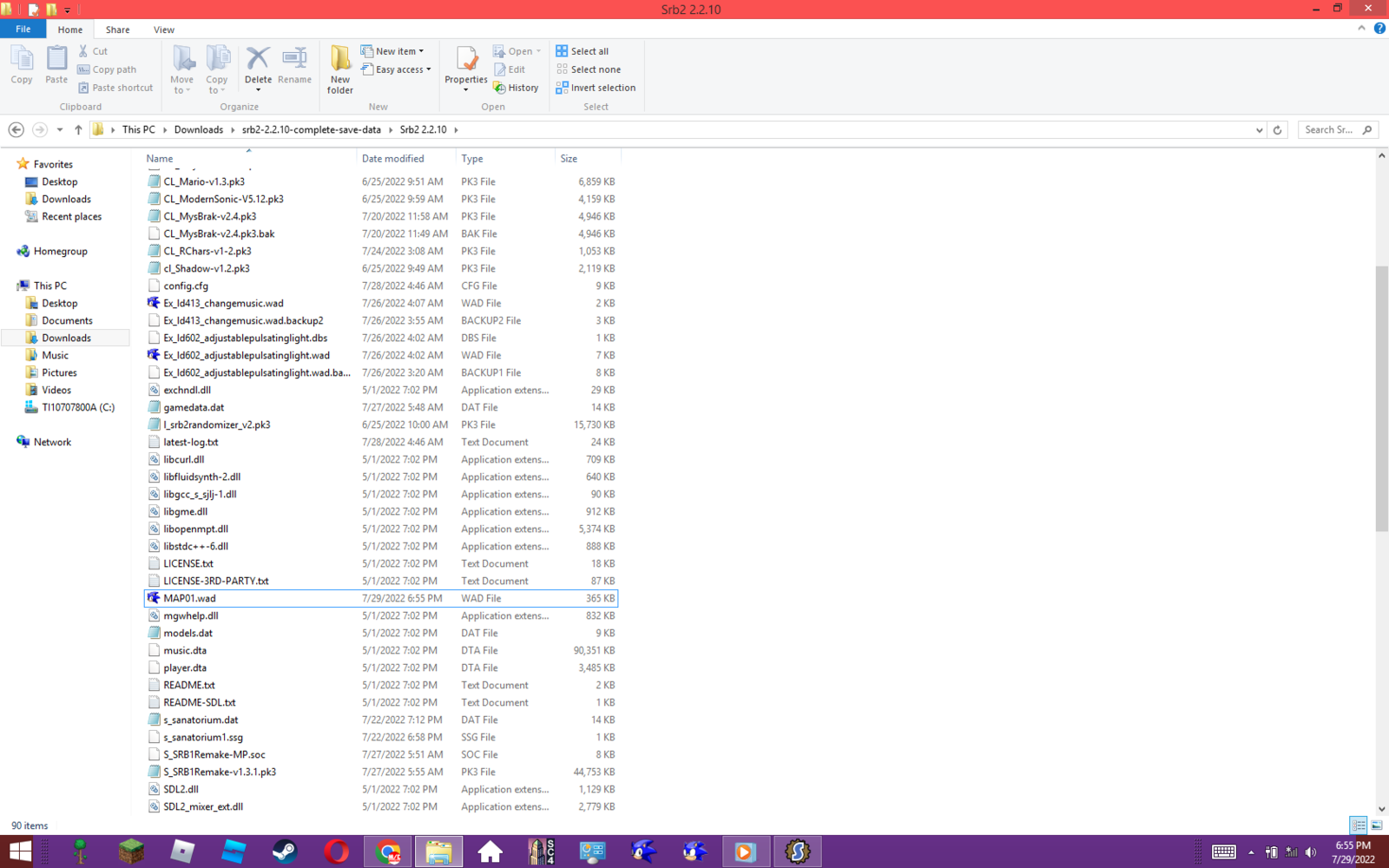Click Downloads in the address breadcrumb
The width and height of the screenshot is (1389, 868).
(199, 129)
